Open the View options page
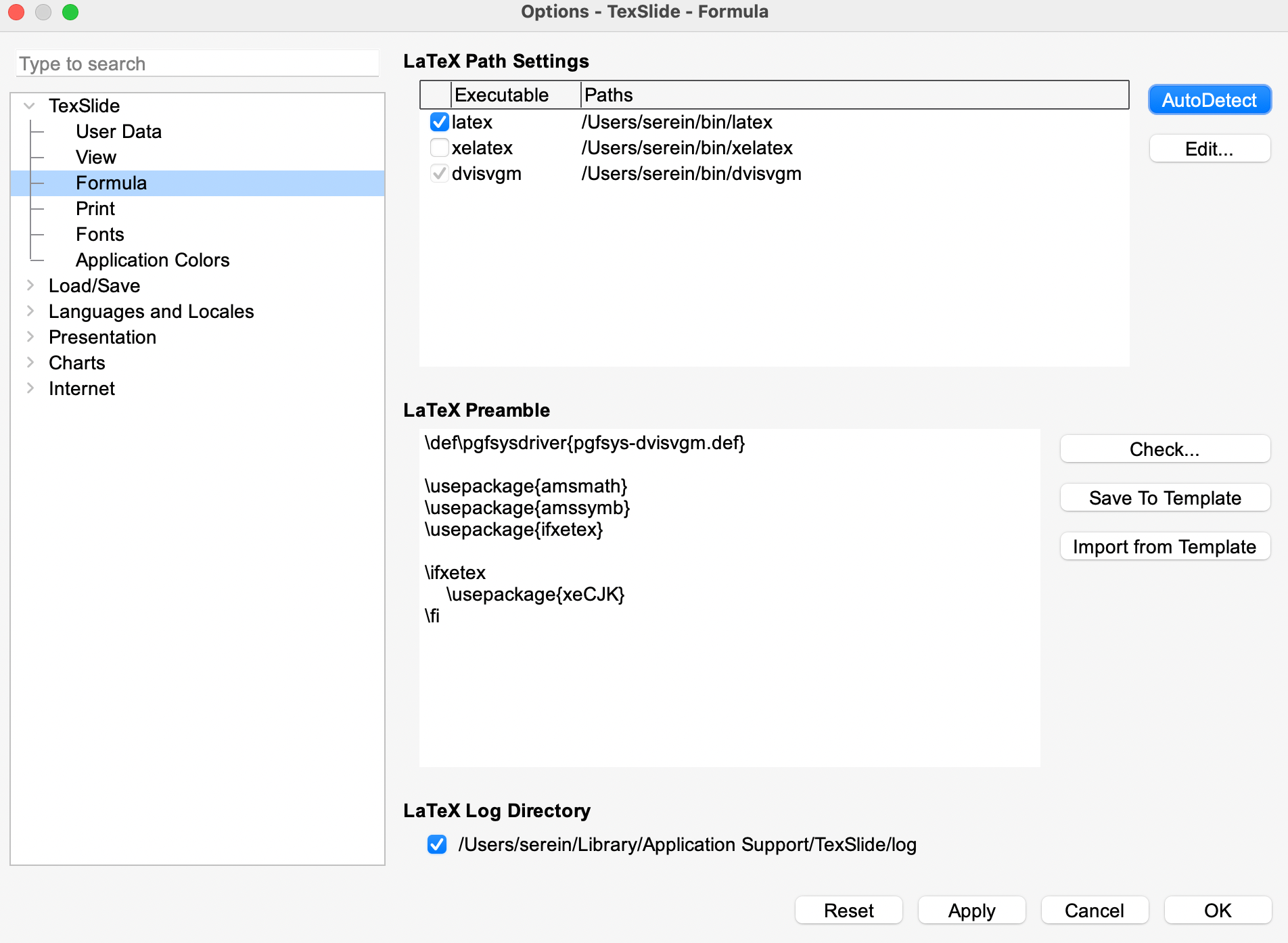1288x943 pixels. [x=96, y=157]
